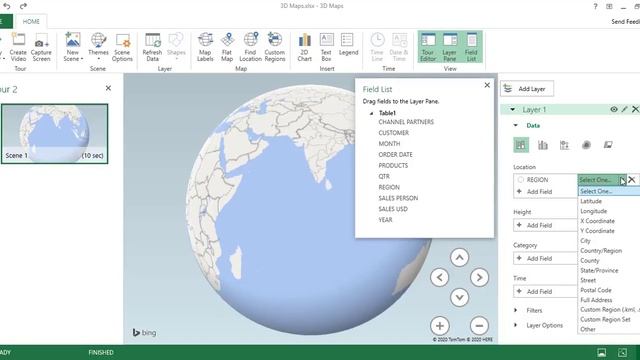Select the HOME ribbon tab
Viewport: 640px width, 360px height.
pyautogui.click(x=31, y=21)
